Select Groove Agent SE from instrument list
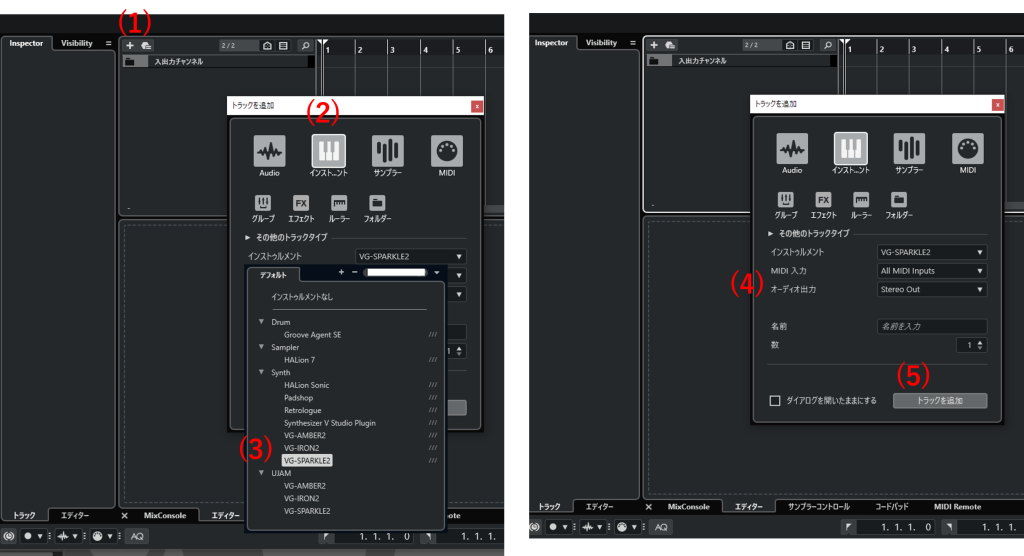The height and width of the screenshot is (556, 1024). tap(312, 335)
